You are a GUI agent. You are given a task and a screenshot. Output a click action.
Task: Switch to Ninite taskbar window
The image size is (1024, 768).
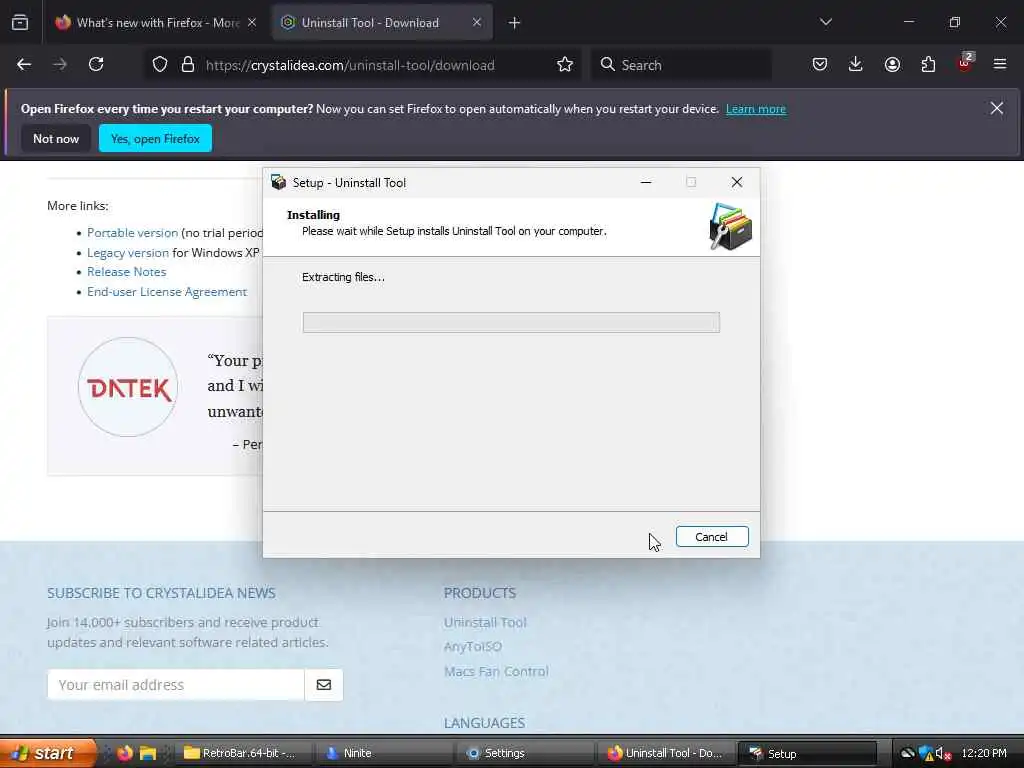click(384, 753)
